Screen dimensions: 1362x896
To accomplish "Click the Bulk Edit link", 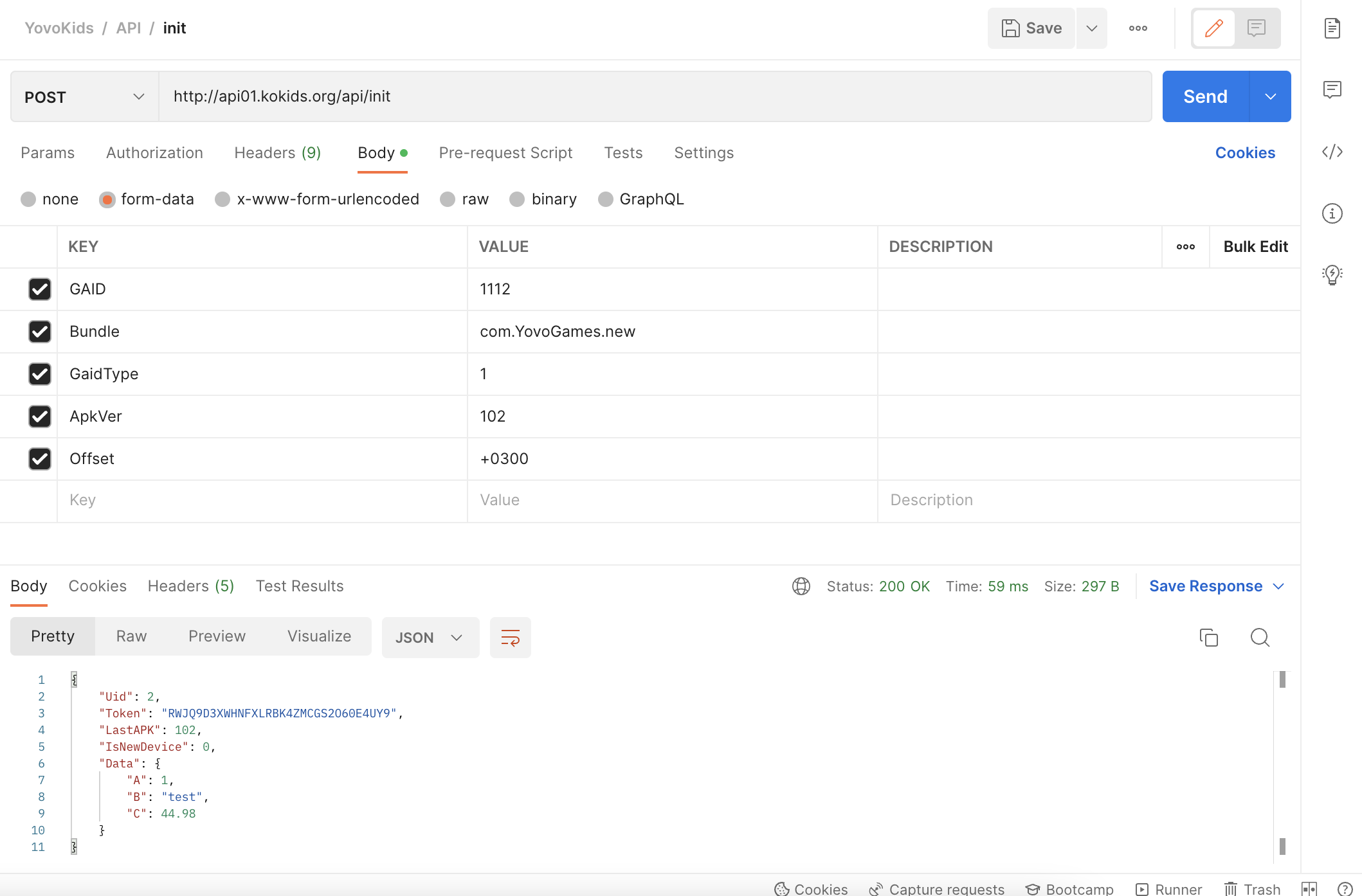I will pyautogui.click(x=1255, y=247).
